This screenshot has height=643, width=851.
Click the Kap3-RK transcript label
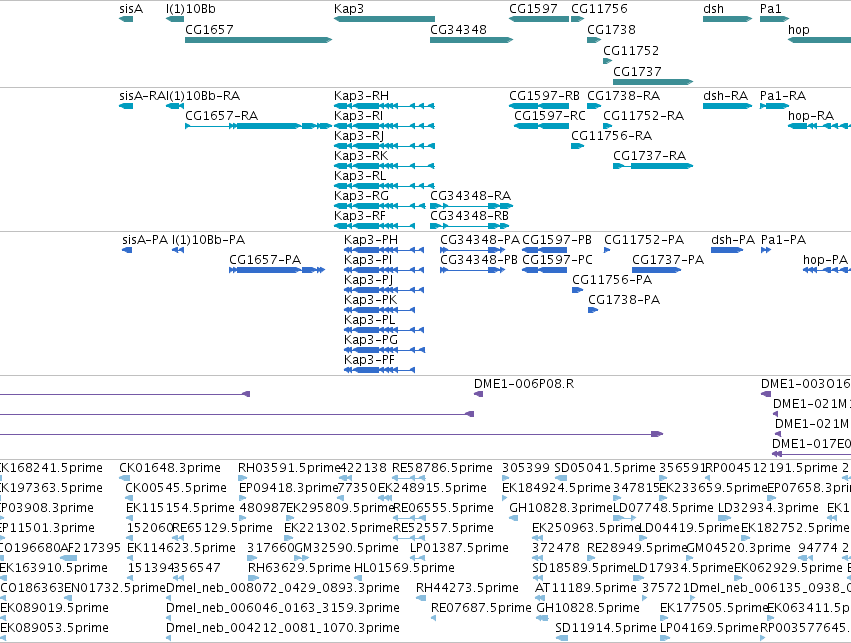[x=361, y=156]
